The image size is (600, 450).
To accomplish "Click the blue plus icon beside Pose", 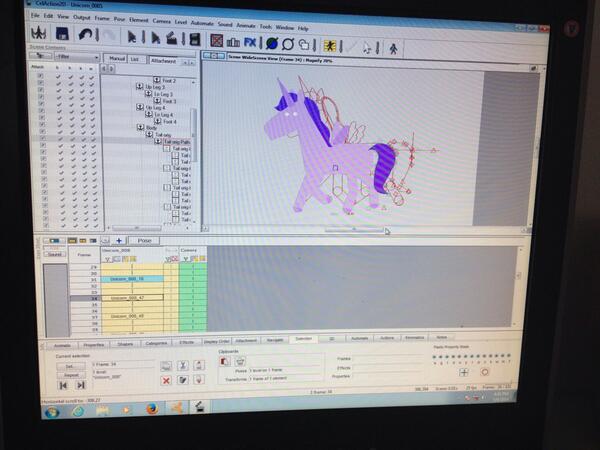I will pyautogui.click(x=119, y=241).
